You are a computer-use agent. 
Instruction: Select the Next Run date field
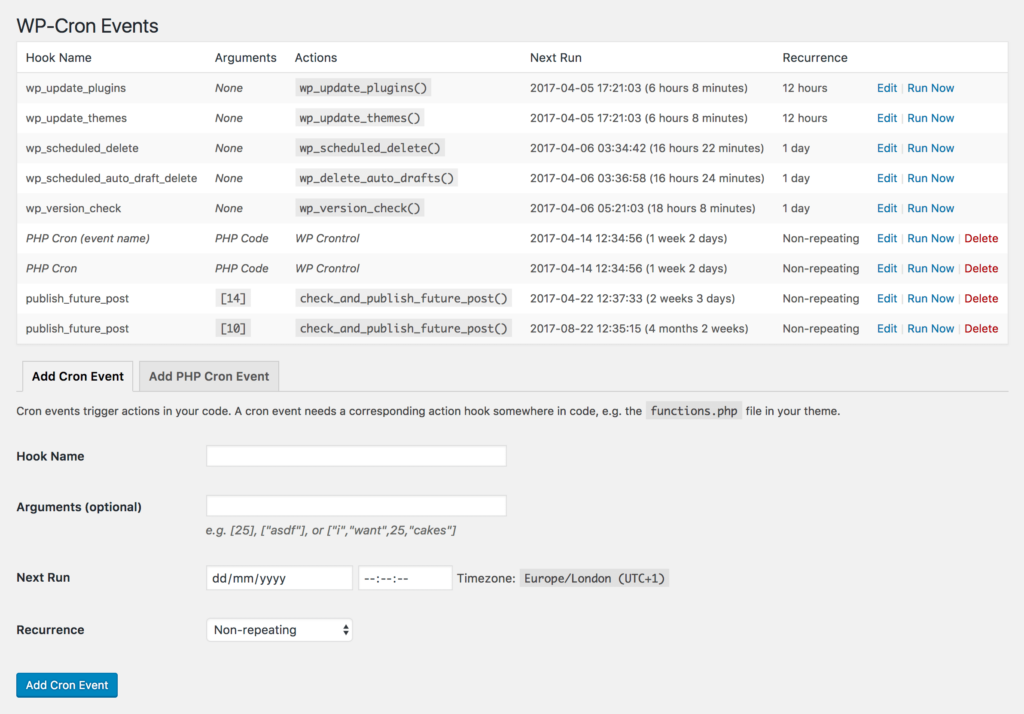pos(278,577)
